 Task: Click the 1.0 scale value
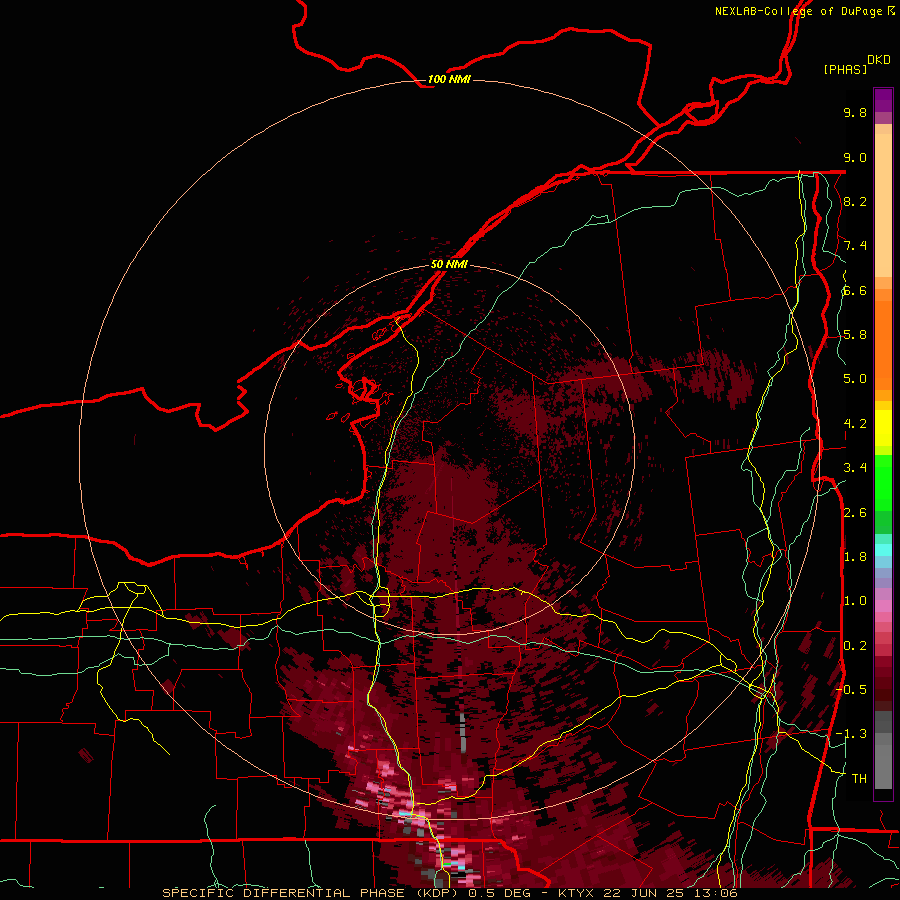click(x=855, y=601)
